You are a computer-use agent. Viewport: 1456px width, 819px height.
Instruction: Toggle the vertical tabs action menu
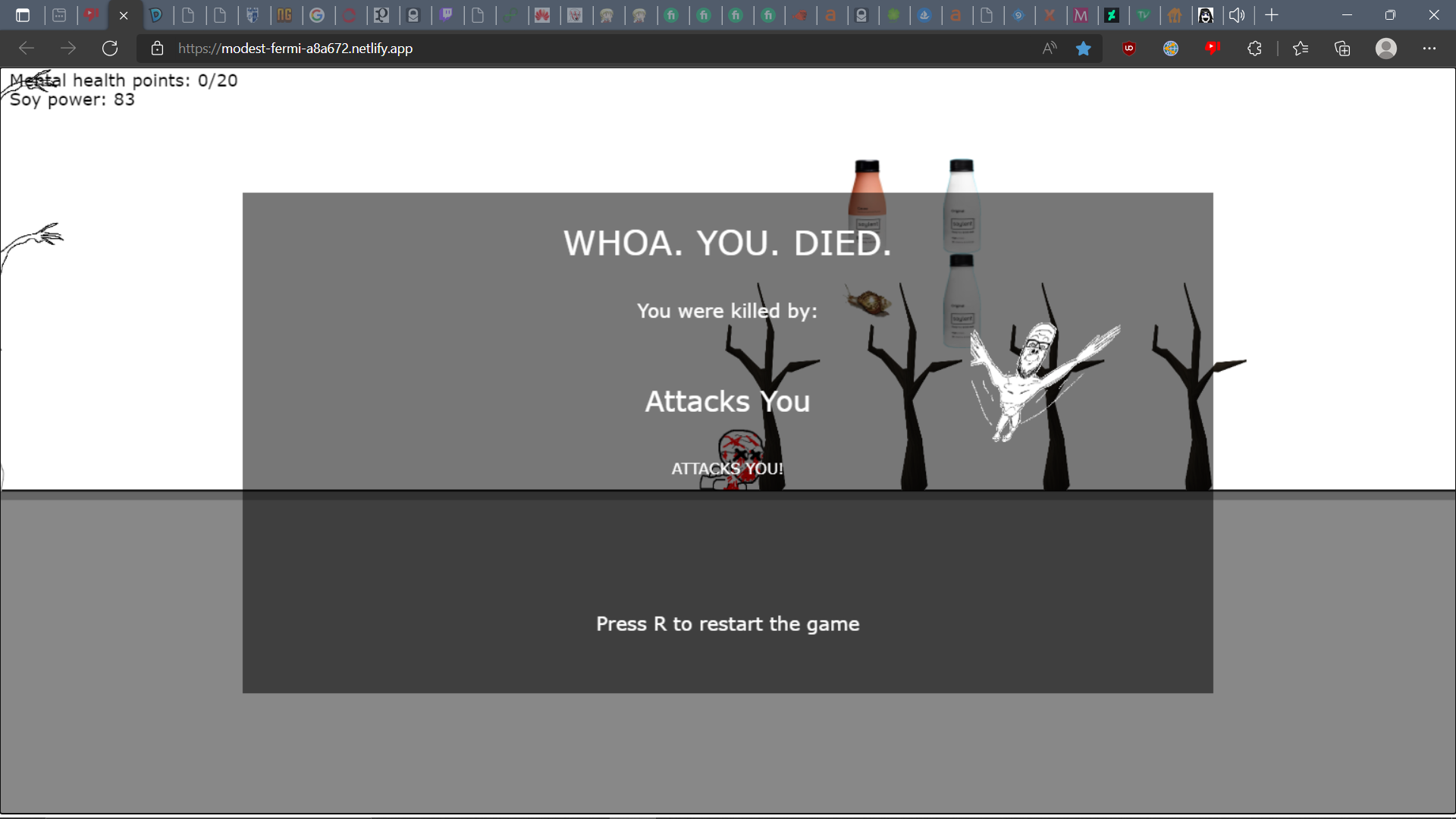click(x=23, y=15)
